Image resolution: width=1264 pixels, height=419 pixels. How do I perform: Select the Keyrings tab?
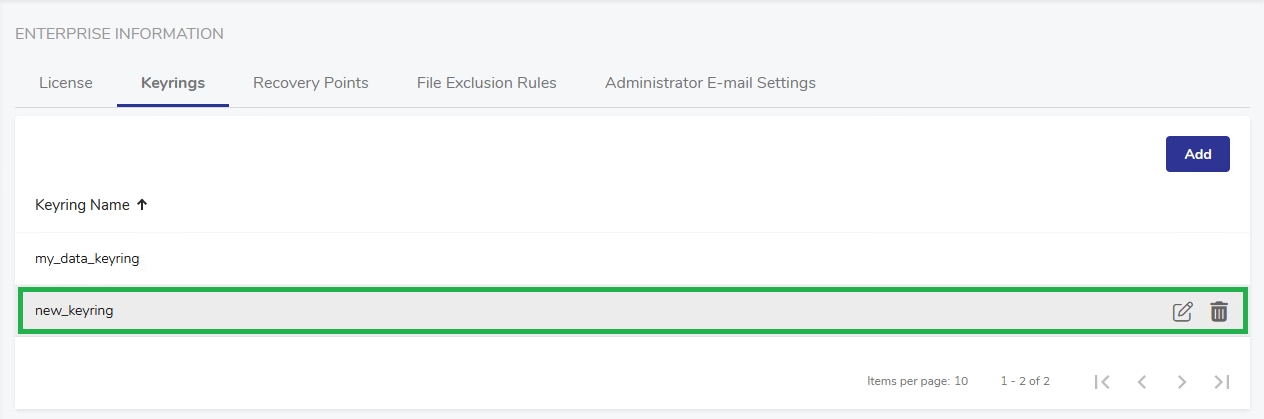tap(173, 83)
